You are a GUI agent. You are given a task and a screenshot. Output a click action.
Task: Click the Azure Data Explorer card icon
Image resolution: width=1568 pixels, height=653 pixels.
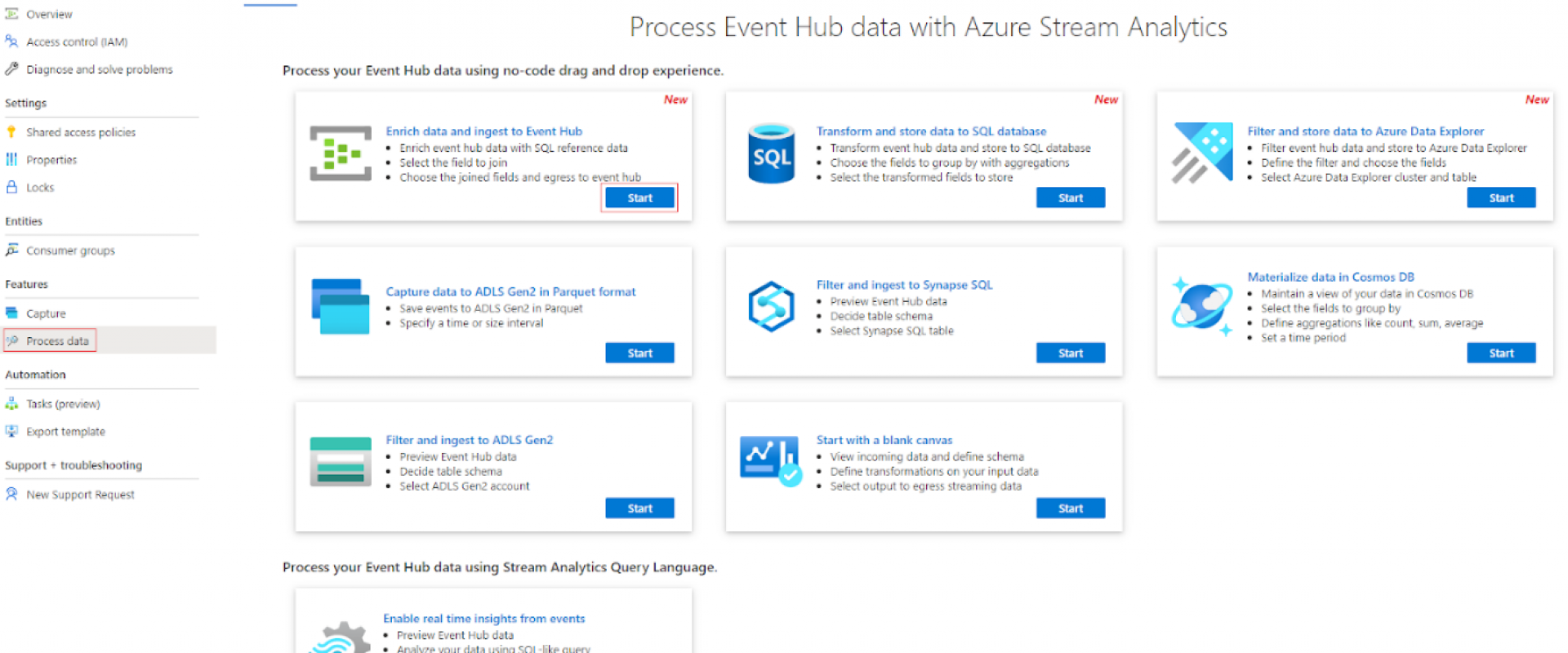coord(1202,153)
